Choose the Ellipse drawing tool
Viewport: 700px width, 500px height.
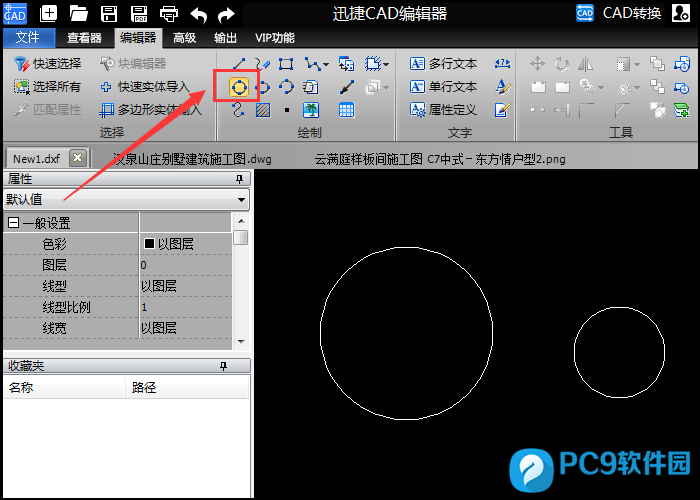[263, 87]
